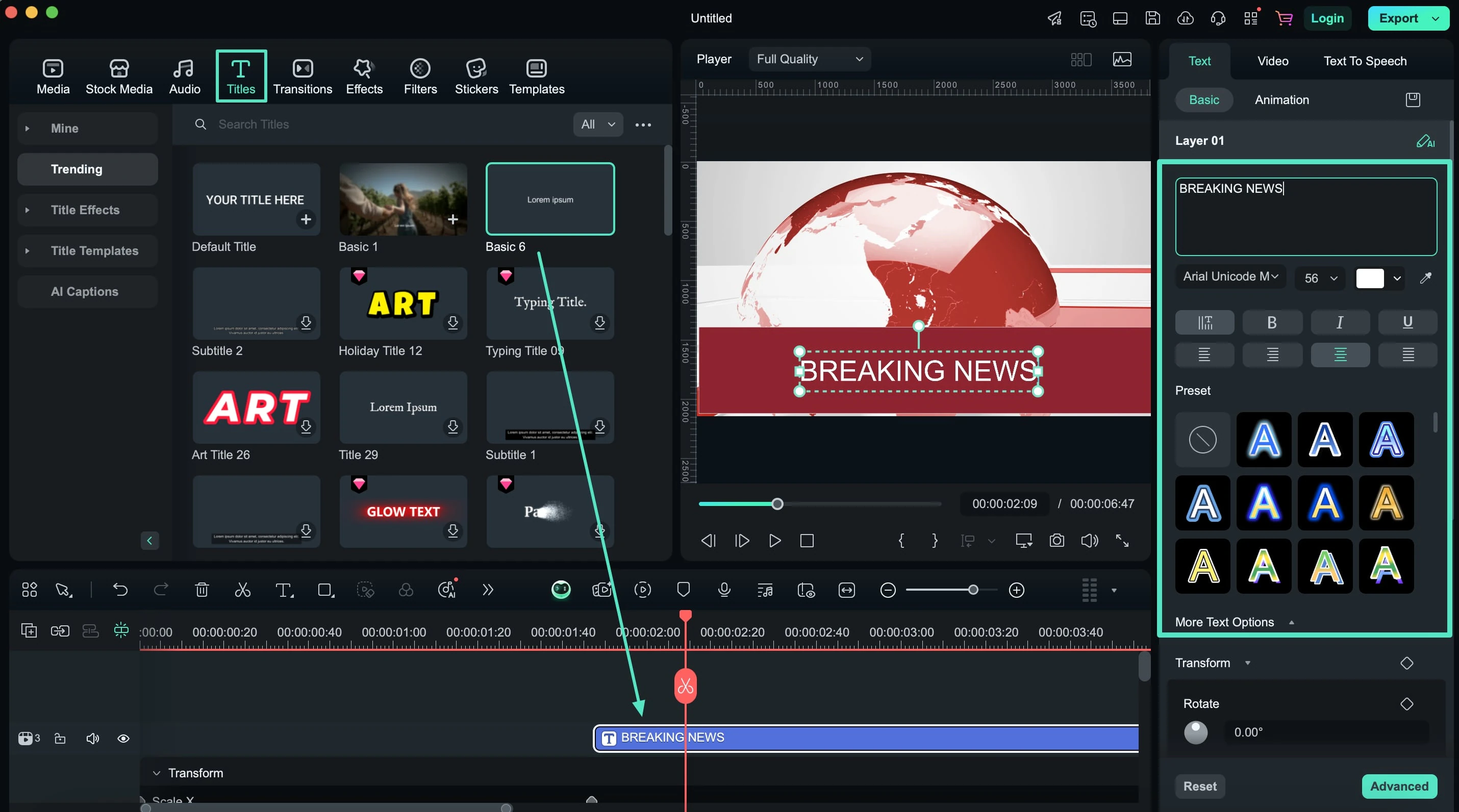
Task: Click the Color Grading filter icon
Action: click(407, 590)
